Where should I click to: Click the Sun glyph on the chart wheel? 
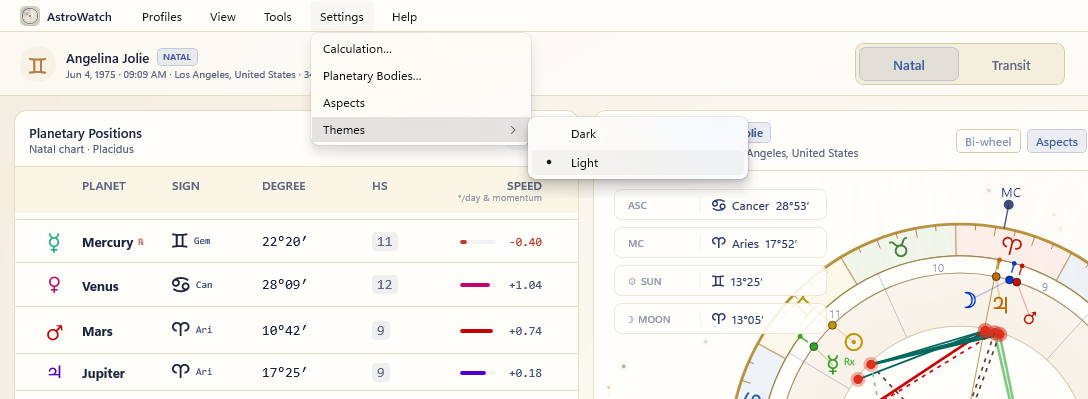[853, 341]
